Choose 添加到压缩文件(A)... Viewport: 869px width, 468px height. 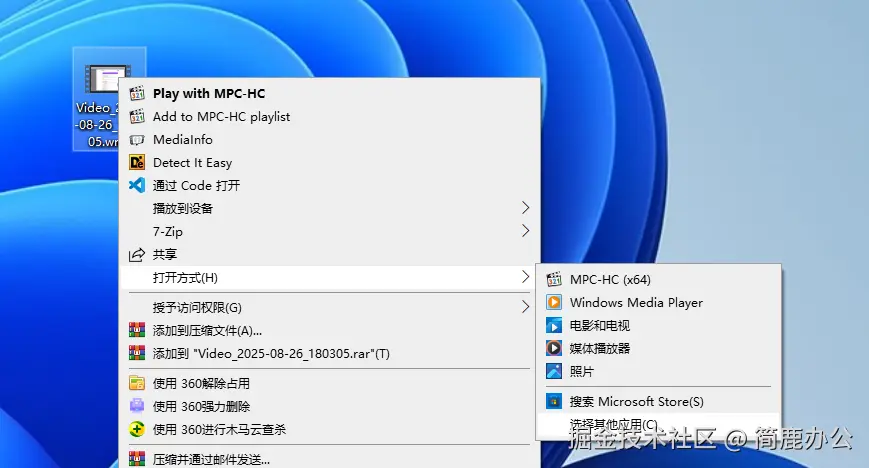pos(330,330)
